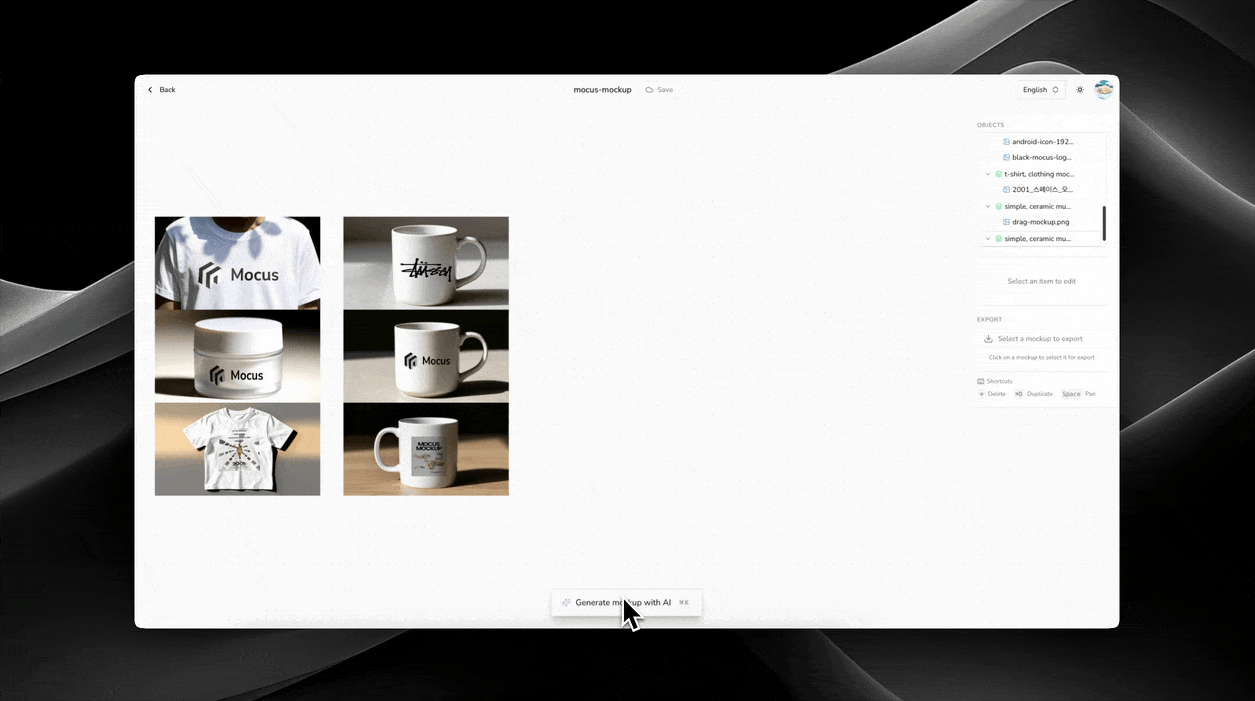Image resolution: width=1255 pixels, height=701 pixels.
Task: Collapse the first simple ceramic mug entry
Action: [x=986, y=205]
